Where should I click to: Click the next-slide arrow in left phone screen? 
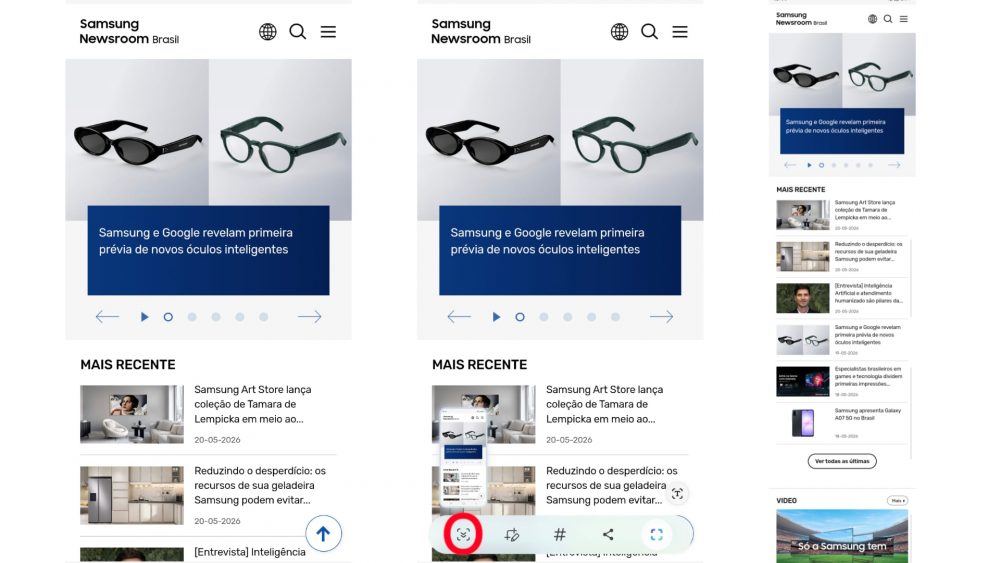tap(309, 316)
